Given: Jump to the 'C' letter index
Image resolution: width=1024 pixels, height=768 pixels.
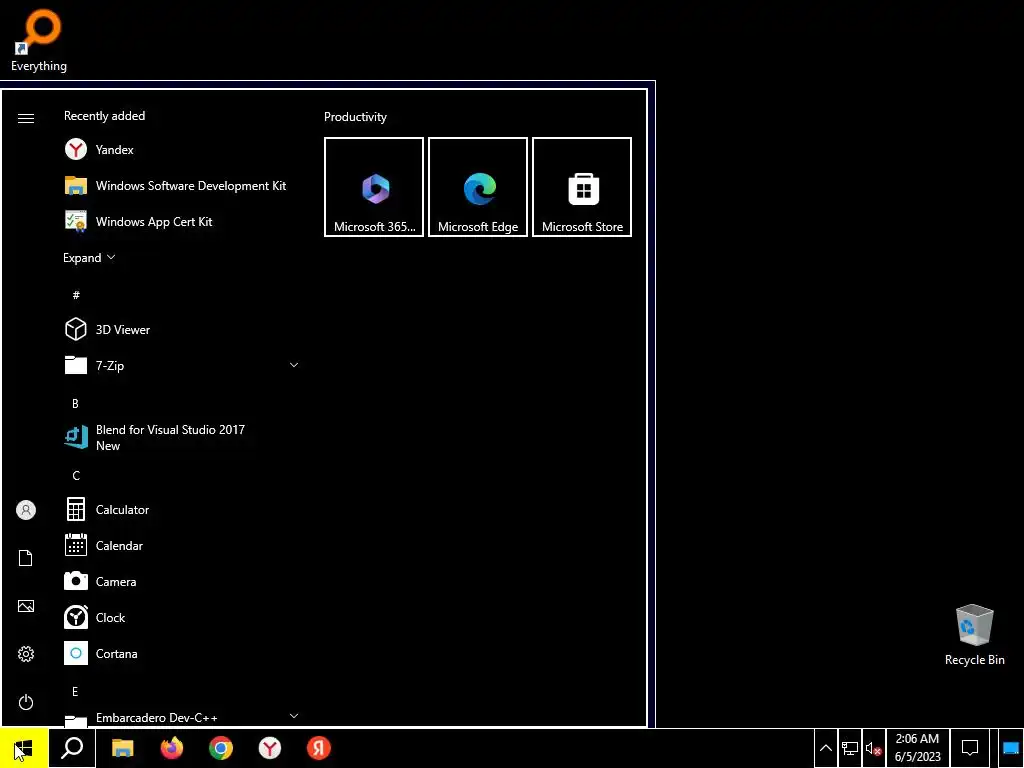Looking at the screenshot, I should tap(76, 475).
